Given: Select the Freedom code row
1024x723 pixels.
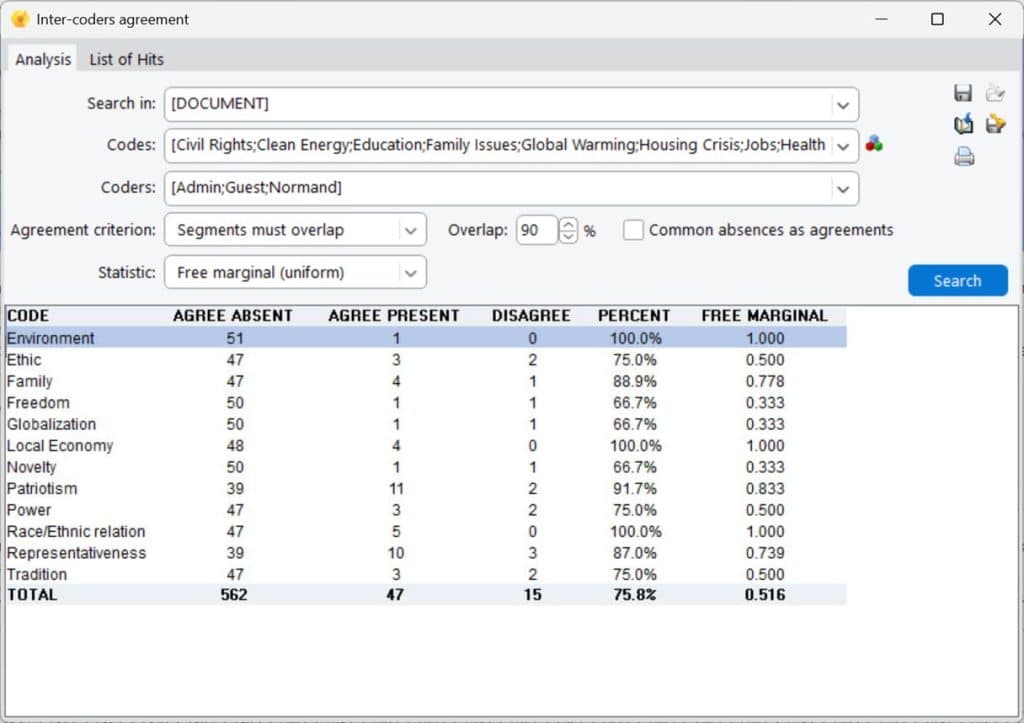Looking at the screenshot, I should click(426, 403).
